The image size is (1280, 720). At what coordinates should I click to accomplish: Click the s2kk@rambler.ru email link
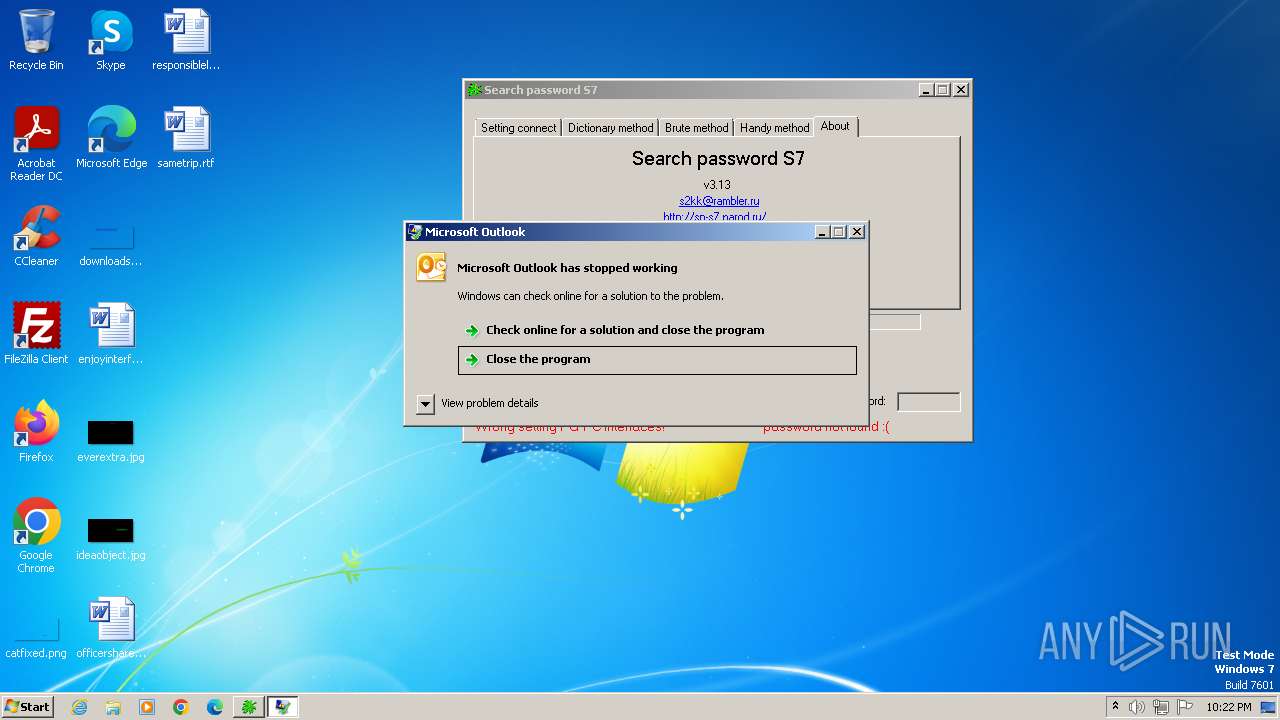tap(719, 201)
